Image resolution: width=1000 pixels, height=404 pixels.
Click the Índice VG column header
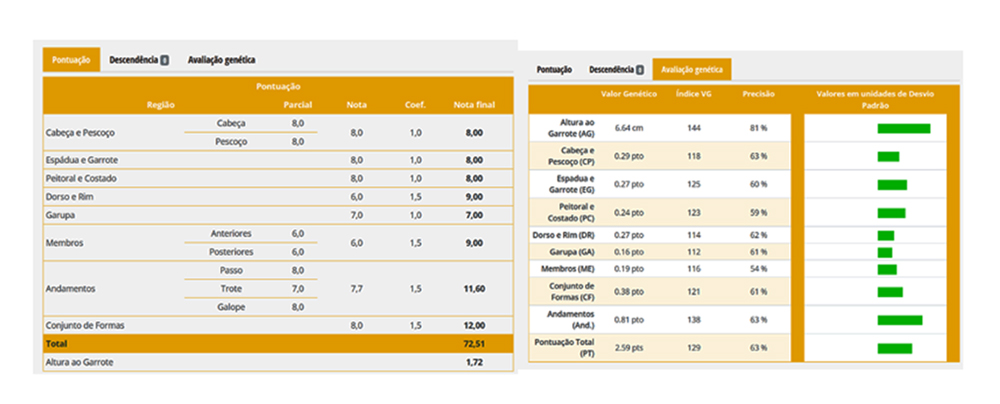click(693, 93)
